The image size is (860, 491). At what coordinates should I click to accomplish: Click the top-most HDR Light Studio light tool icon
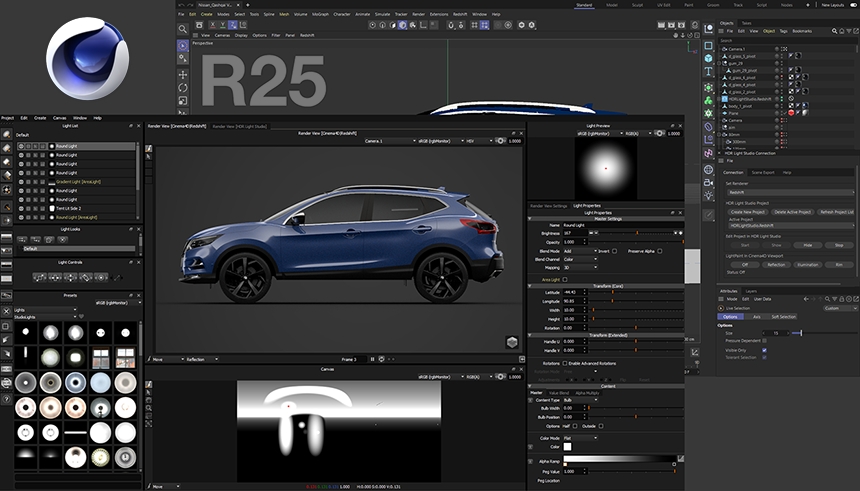click(7, 134)
